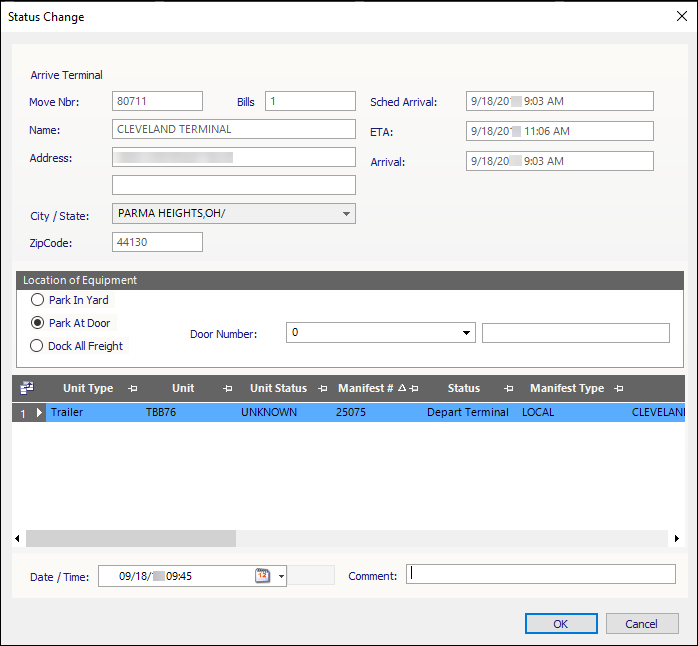Click into the Comment text field
698x646 pixels.
click(540, 574)
